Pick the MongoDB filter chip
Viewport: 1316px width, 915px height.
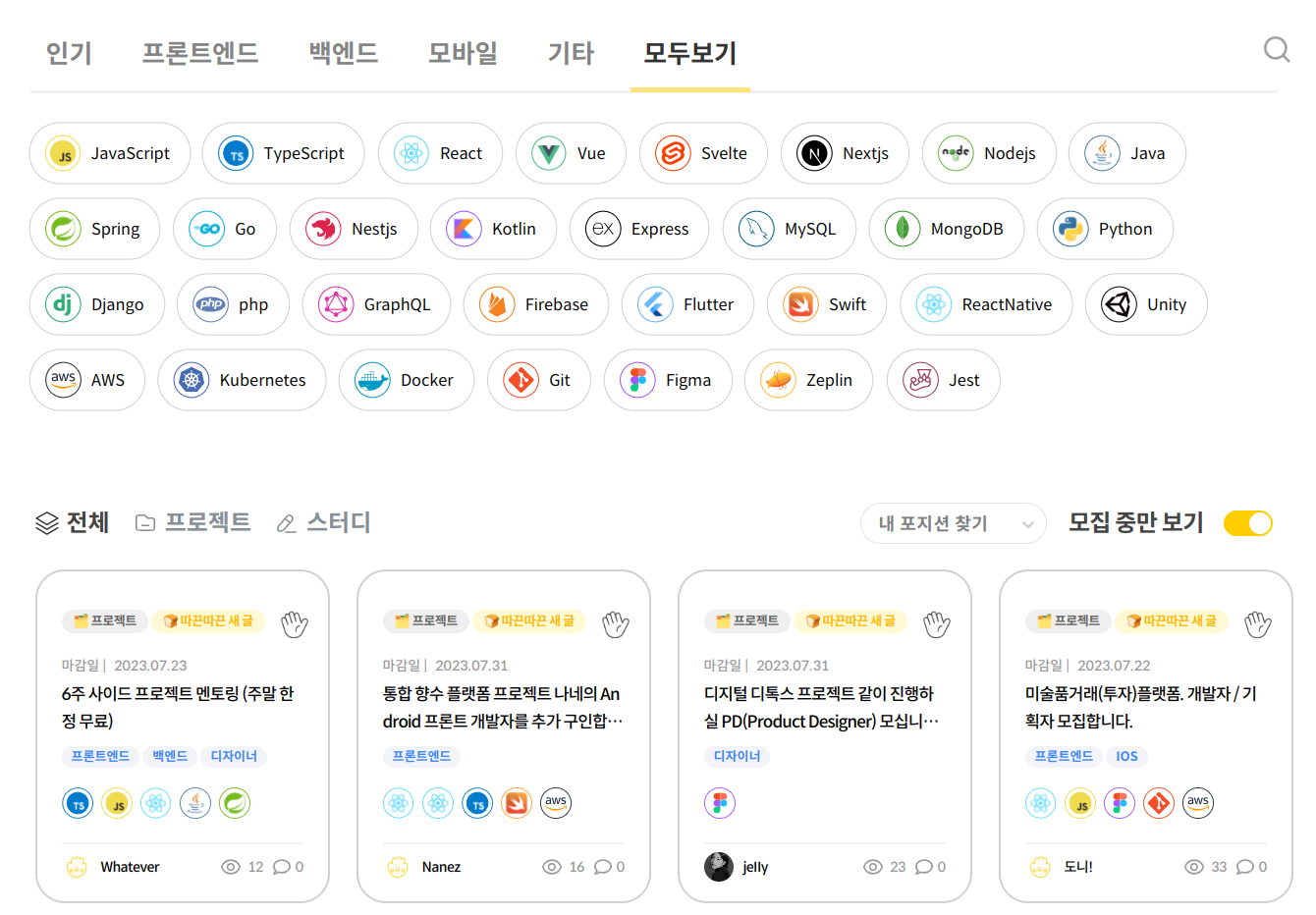click(947, 229)
